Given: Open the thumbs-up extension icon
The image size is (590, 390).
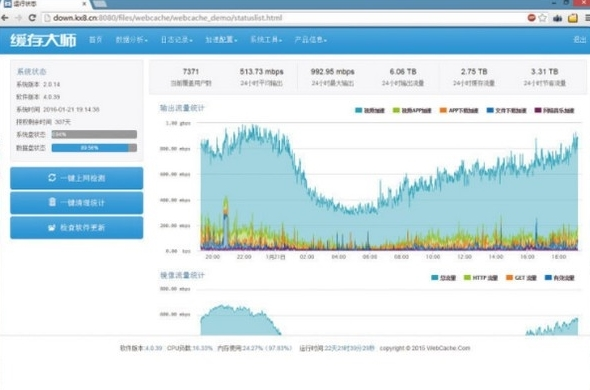Looking at the screenshot, I should coord(558,18).
